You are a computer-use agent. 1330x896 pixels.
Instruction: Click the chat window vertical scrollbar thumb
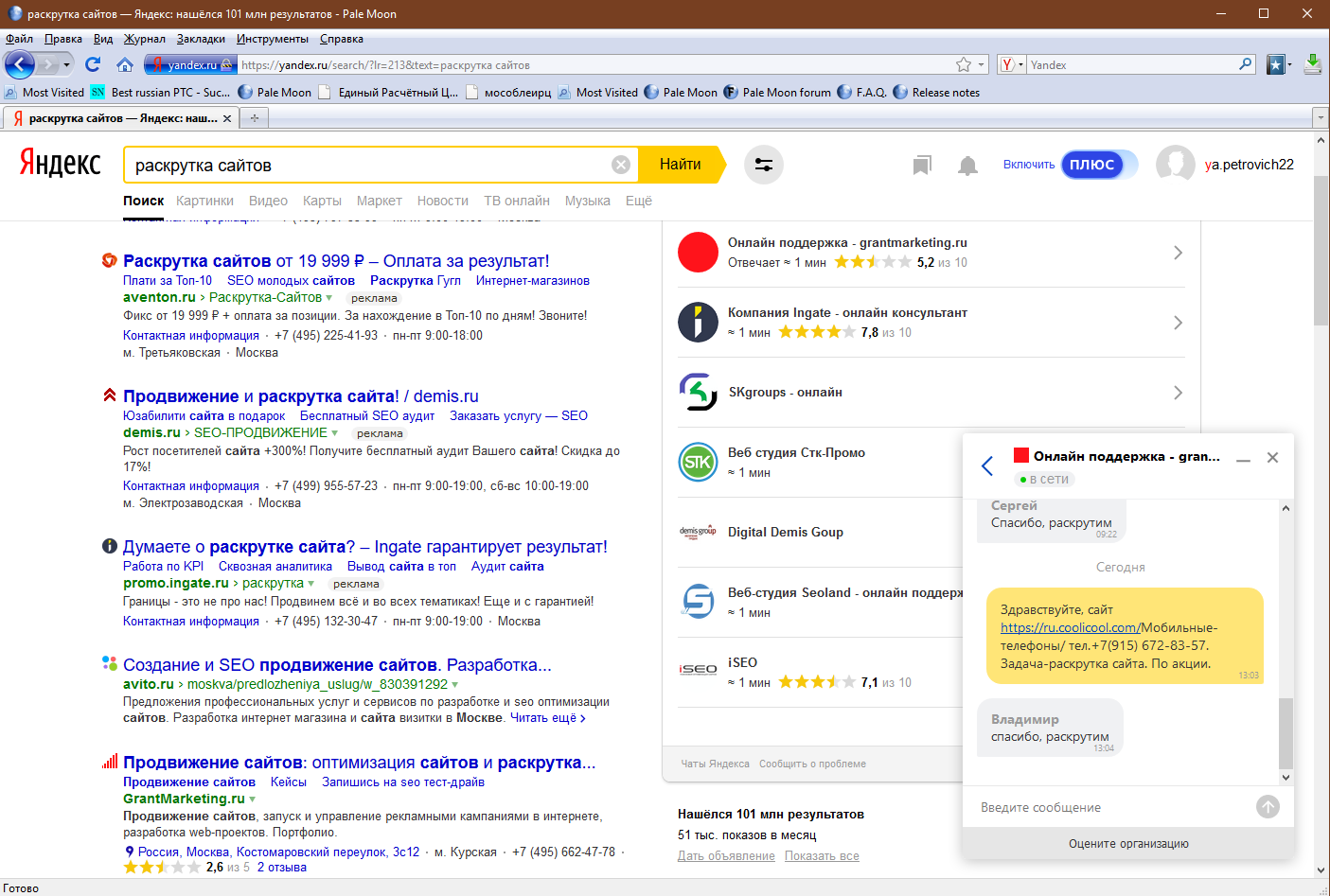pyautogui.click(x=1286, y=732)
